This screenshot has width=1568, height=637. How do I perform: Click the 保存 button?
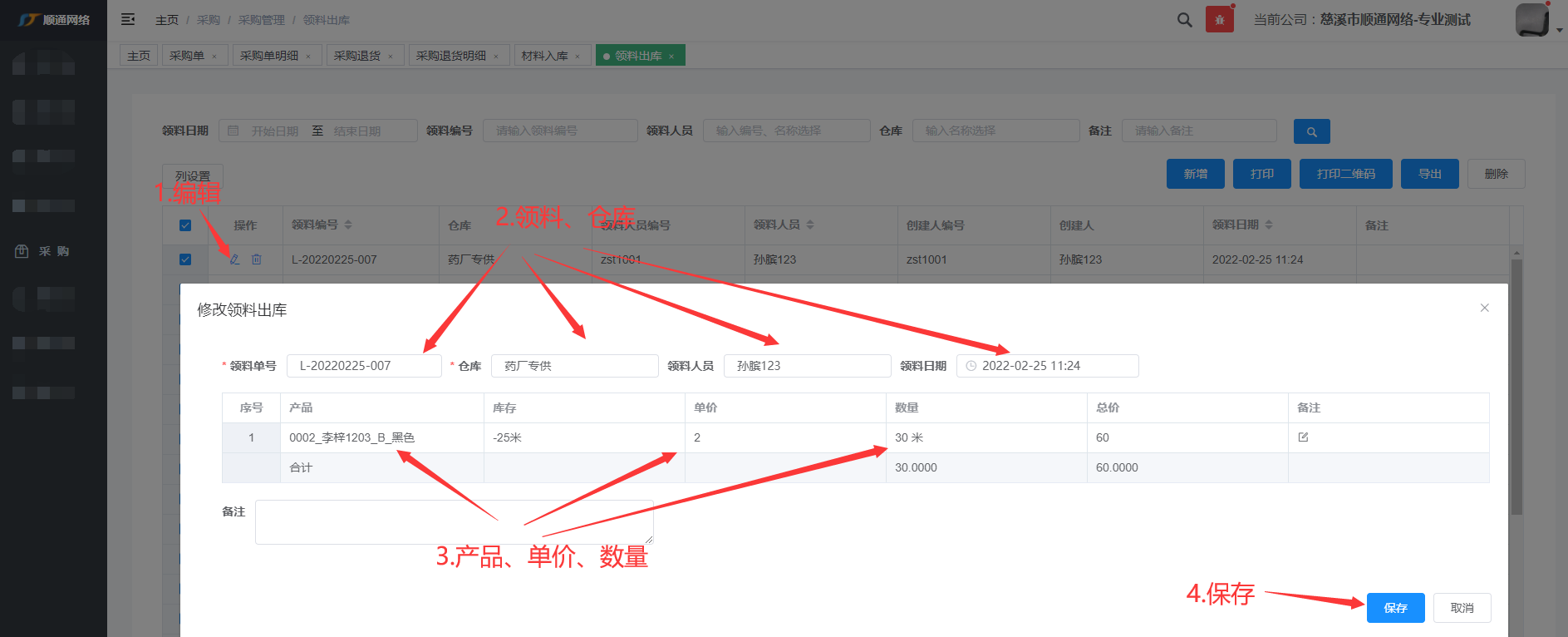(x=1395, y=608)
